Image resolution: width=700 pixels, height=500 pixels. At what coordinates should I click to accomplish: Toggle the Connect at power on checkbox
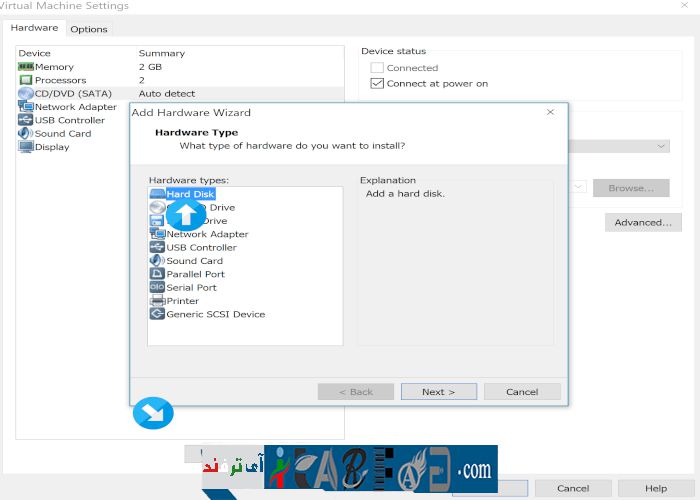[x=377, y=83]
